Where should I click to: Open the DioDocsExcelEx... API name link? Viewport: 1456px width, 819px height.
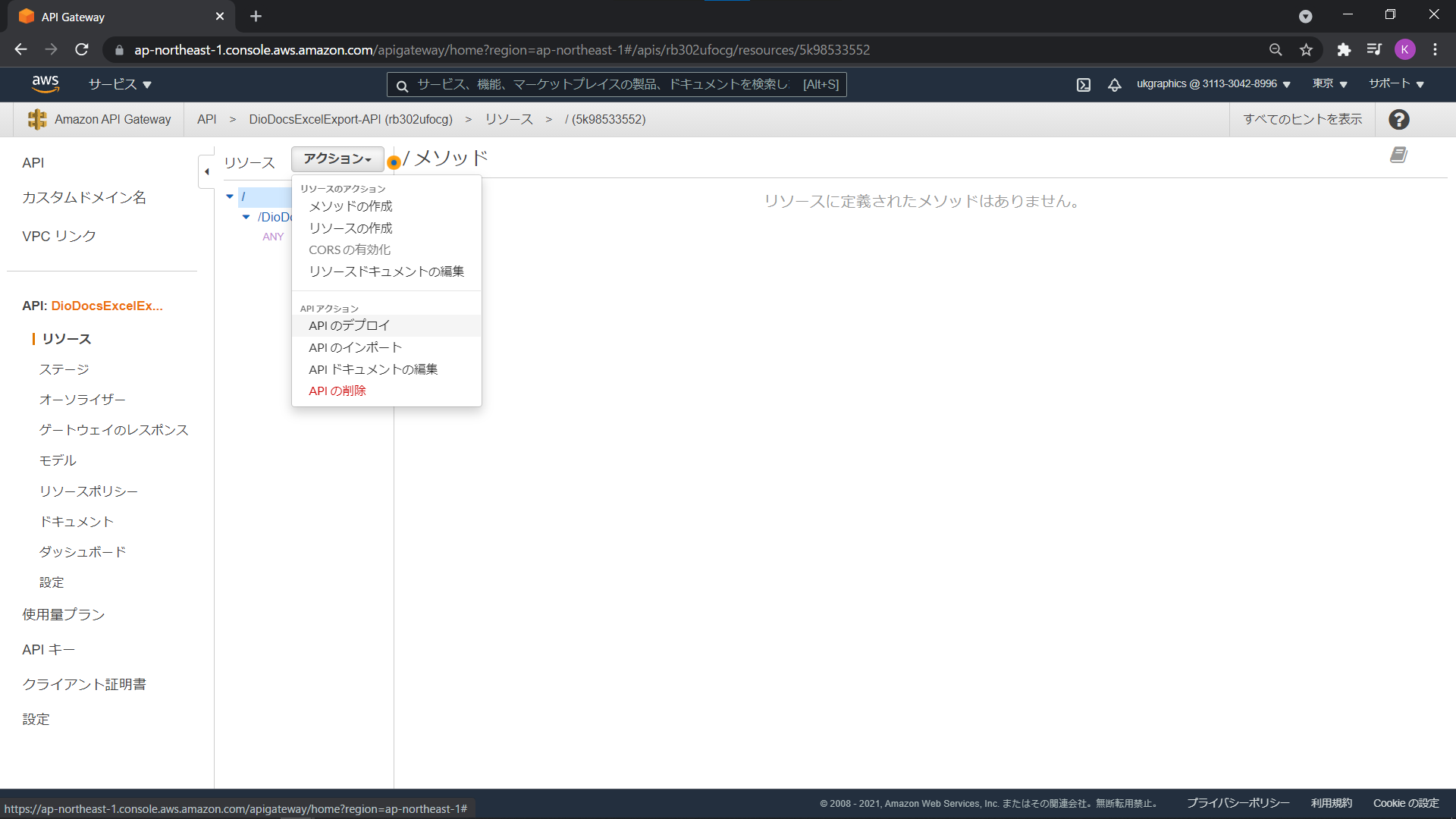coord(107,306)
